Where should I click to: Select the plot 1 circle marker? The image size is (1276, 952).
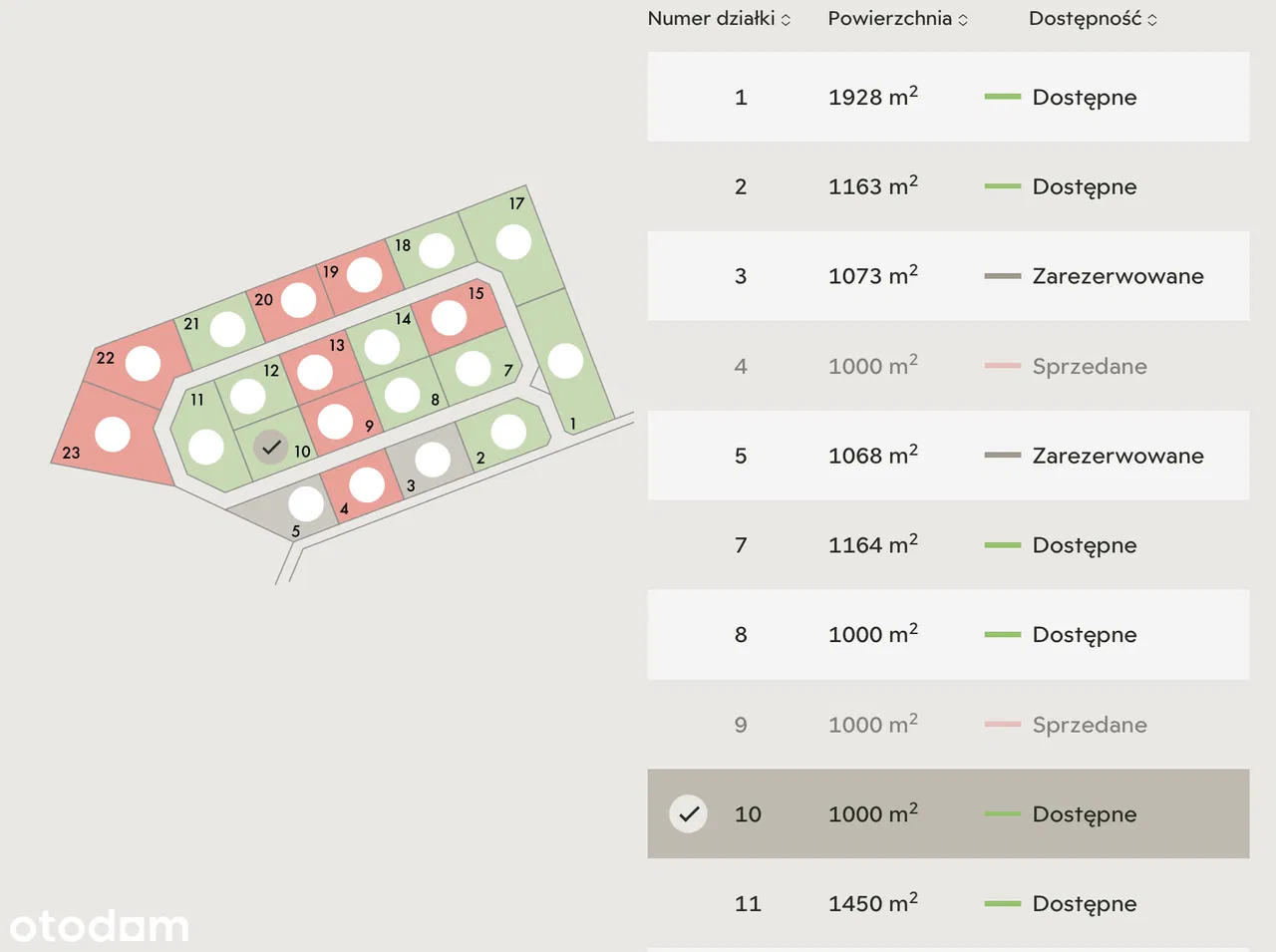coord(565,361)
